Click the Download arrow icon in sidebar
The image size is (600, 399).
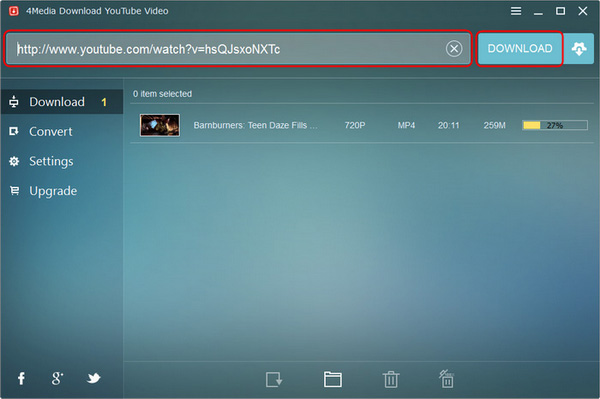pos(14,102)
